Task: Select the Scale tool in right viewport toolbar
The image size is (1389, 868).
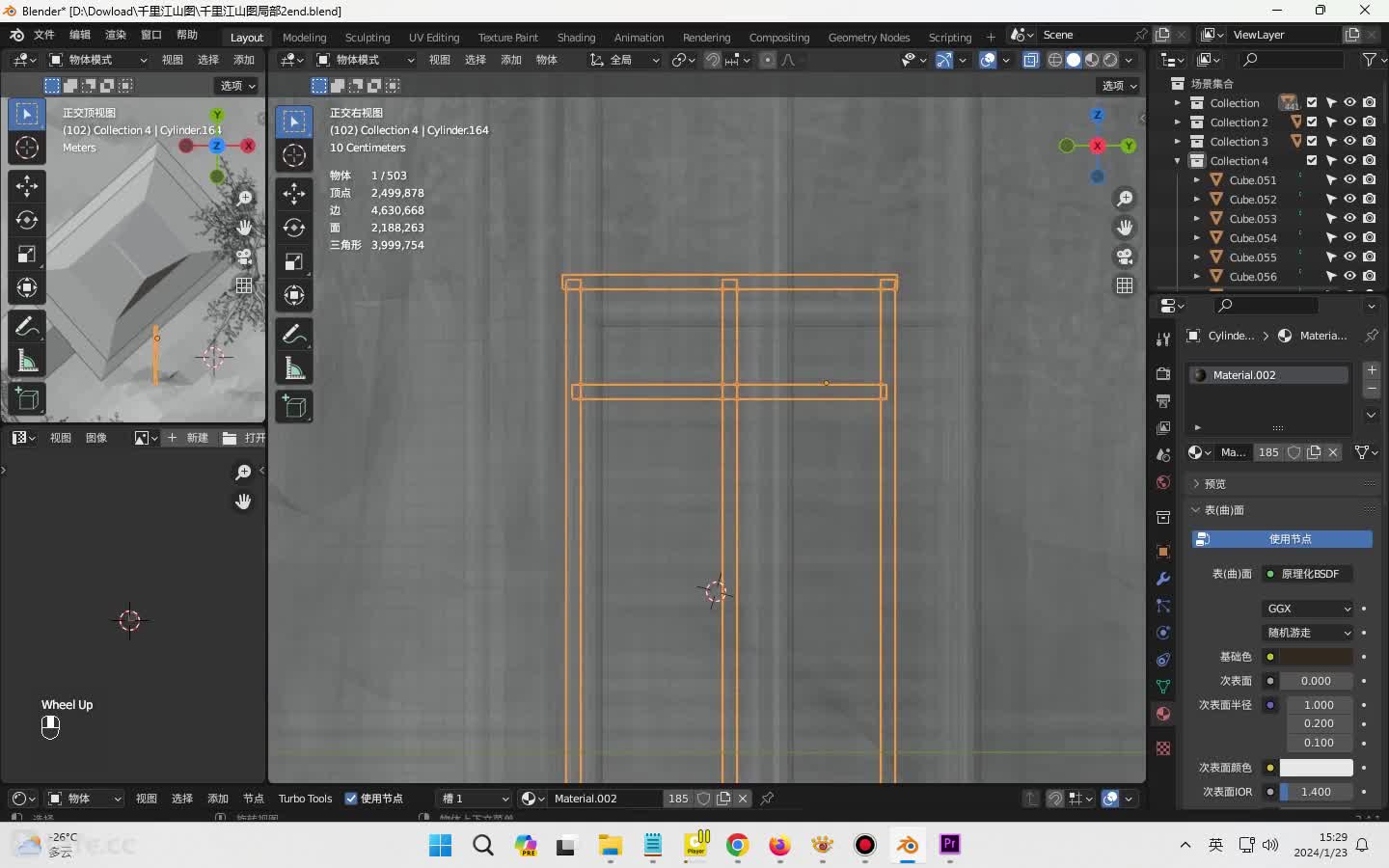Action: [x=294, y=261]
